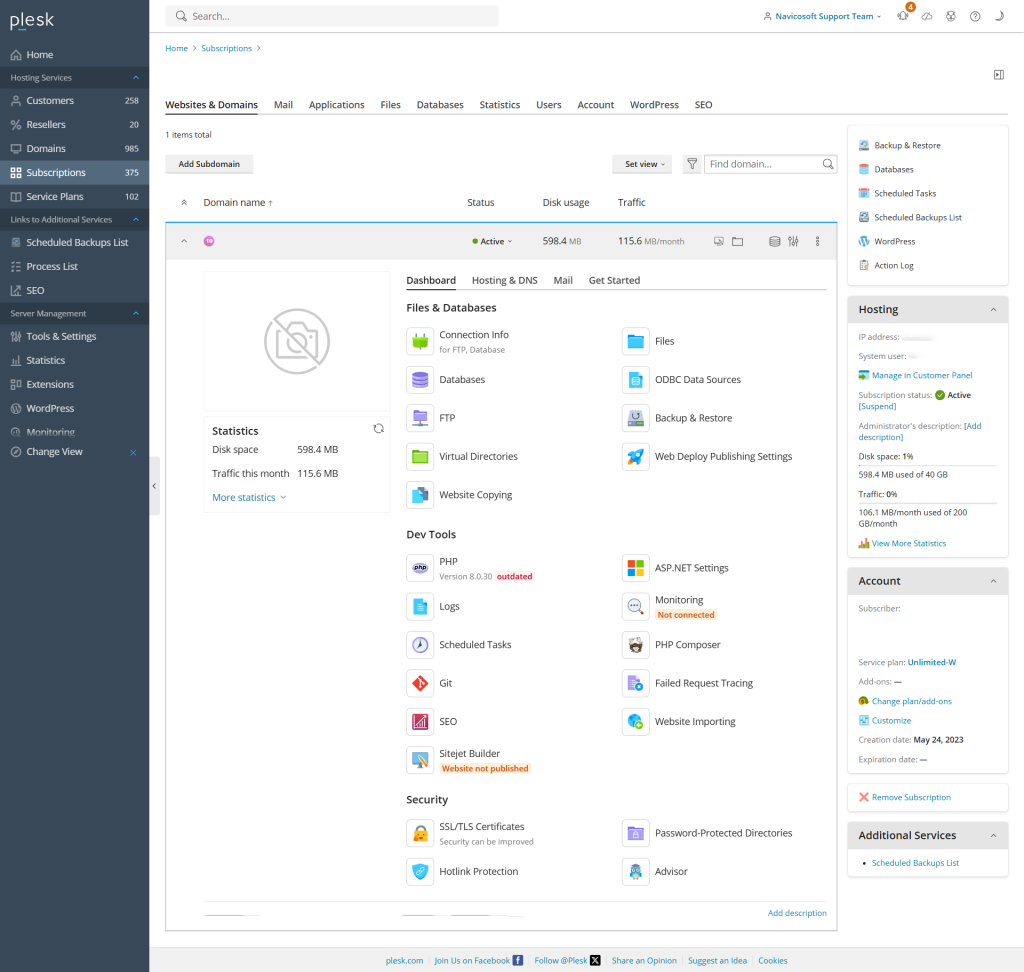Viewport: 1024px width, 972px height.
Task: Expand the More statistics section
Action: [x=249, y=497]
